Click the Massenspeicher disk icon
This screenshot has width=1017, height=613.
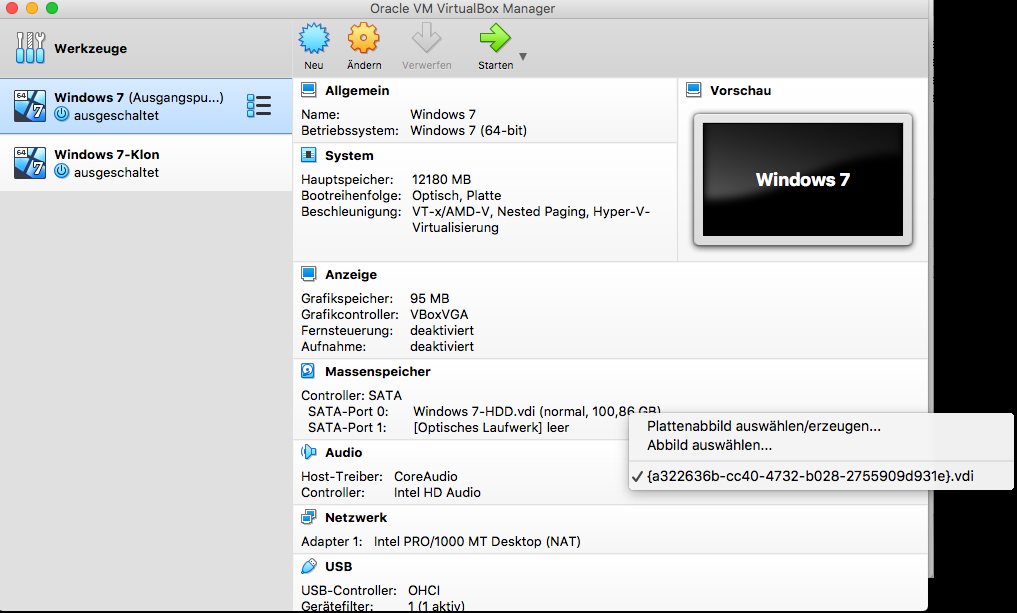tap(308, 371)
